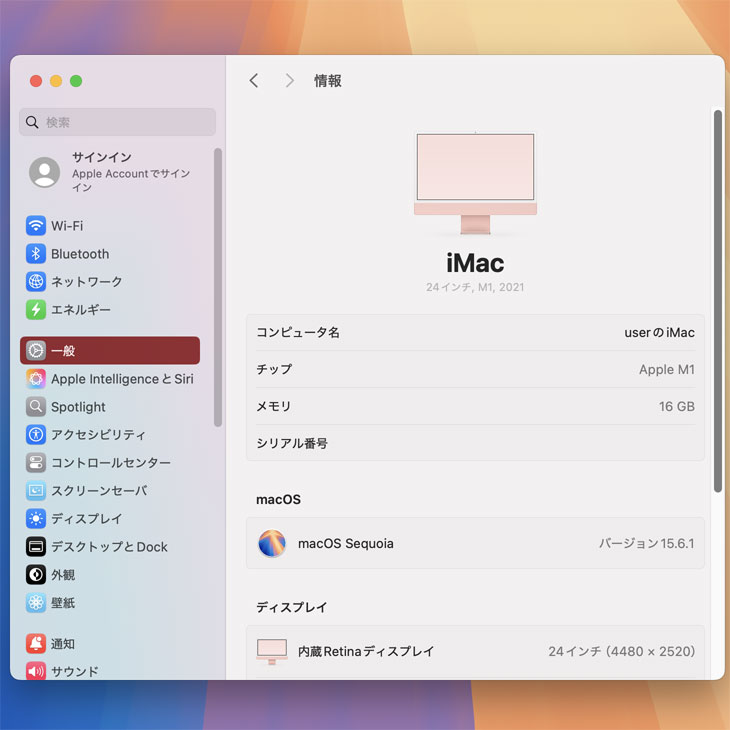Click the macOS Sequoia logo icon
This screenshot has height=730, width=730.
[x=272, y=543]
